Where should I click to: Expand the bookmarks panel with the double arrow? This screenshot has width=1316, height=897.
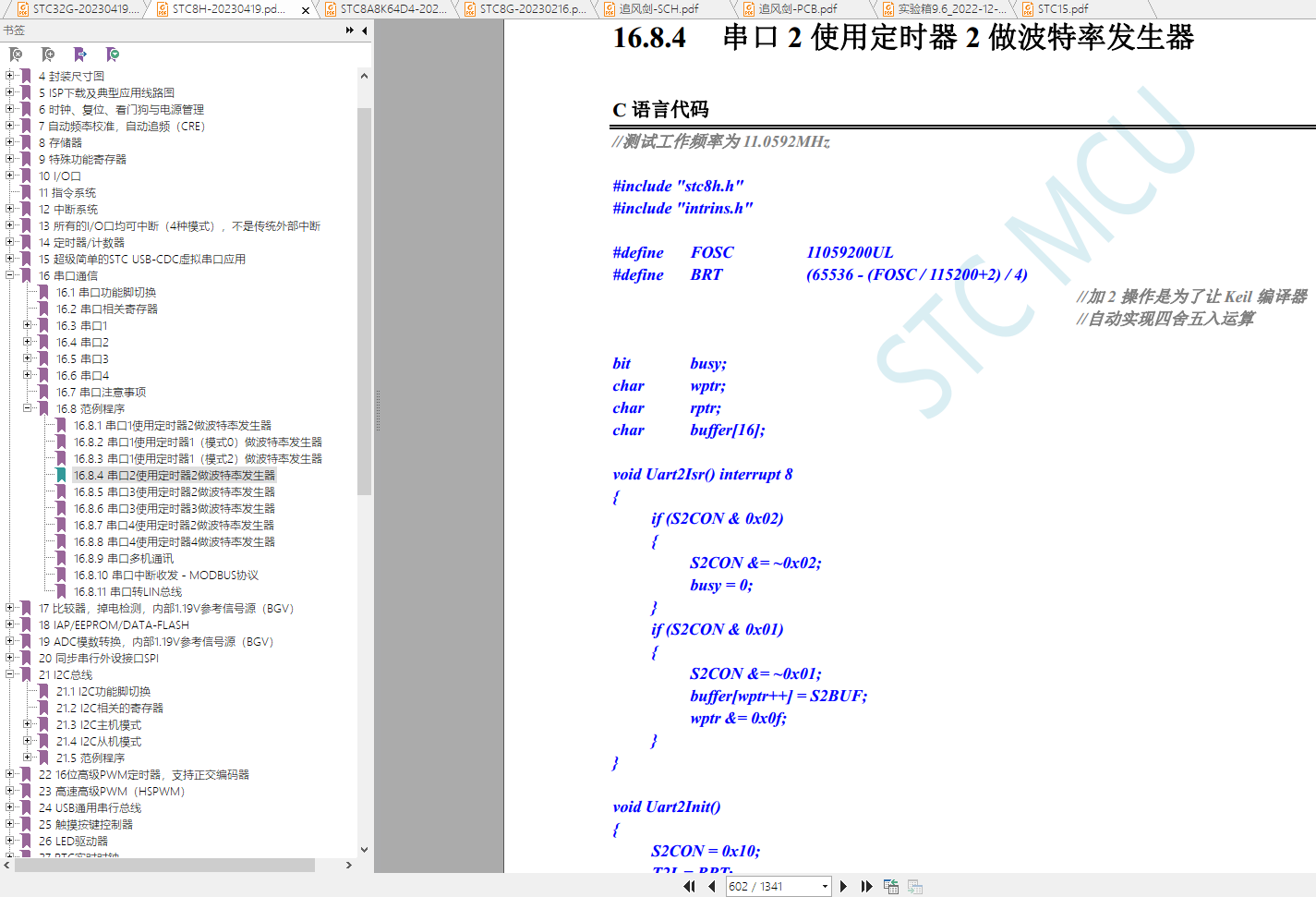coord(350,30)
